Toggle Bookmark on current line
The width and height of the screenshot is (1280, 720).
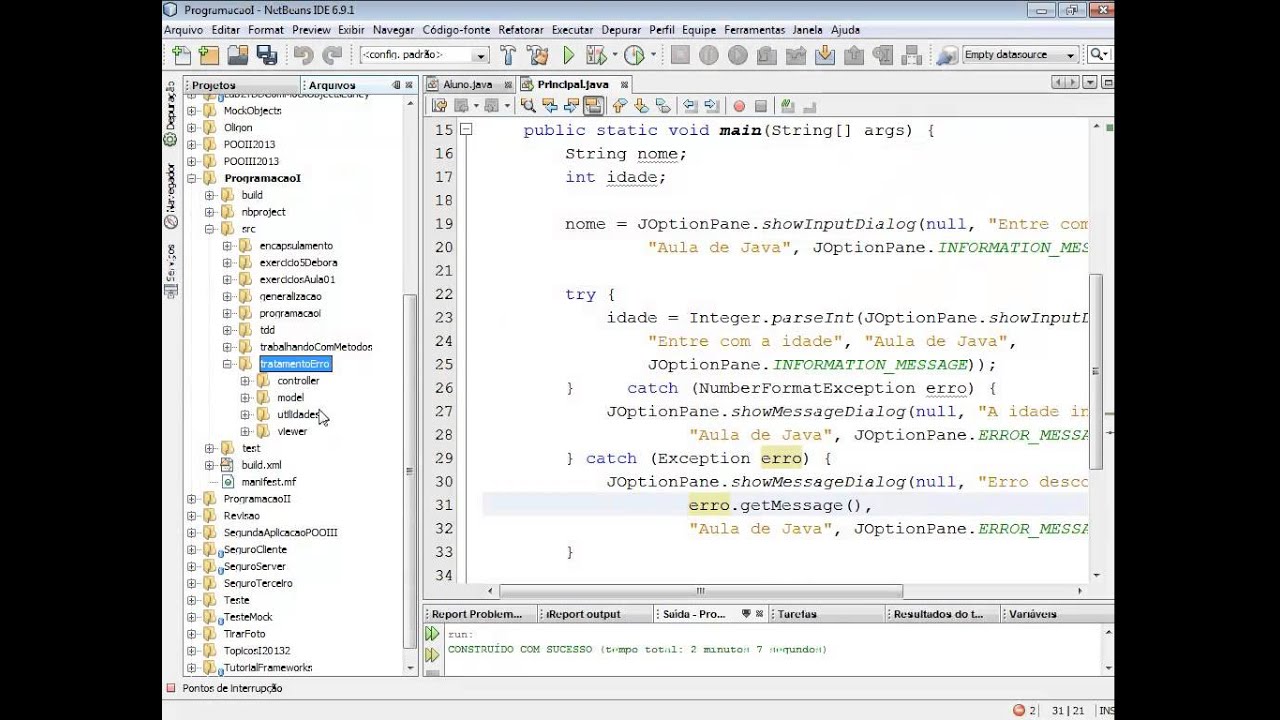point(662,106)
